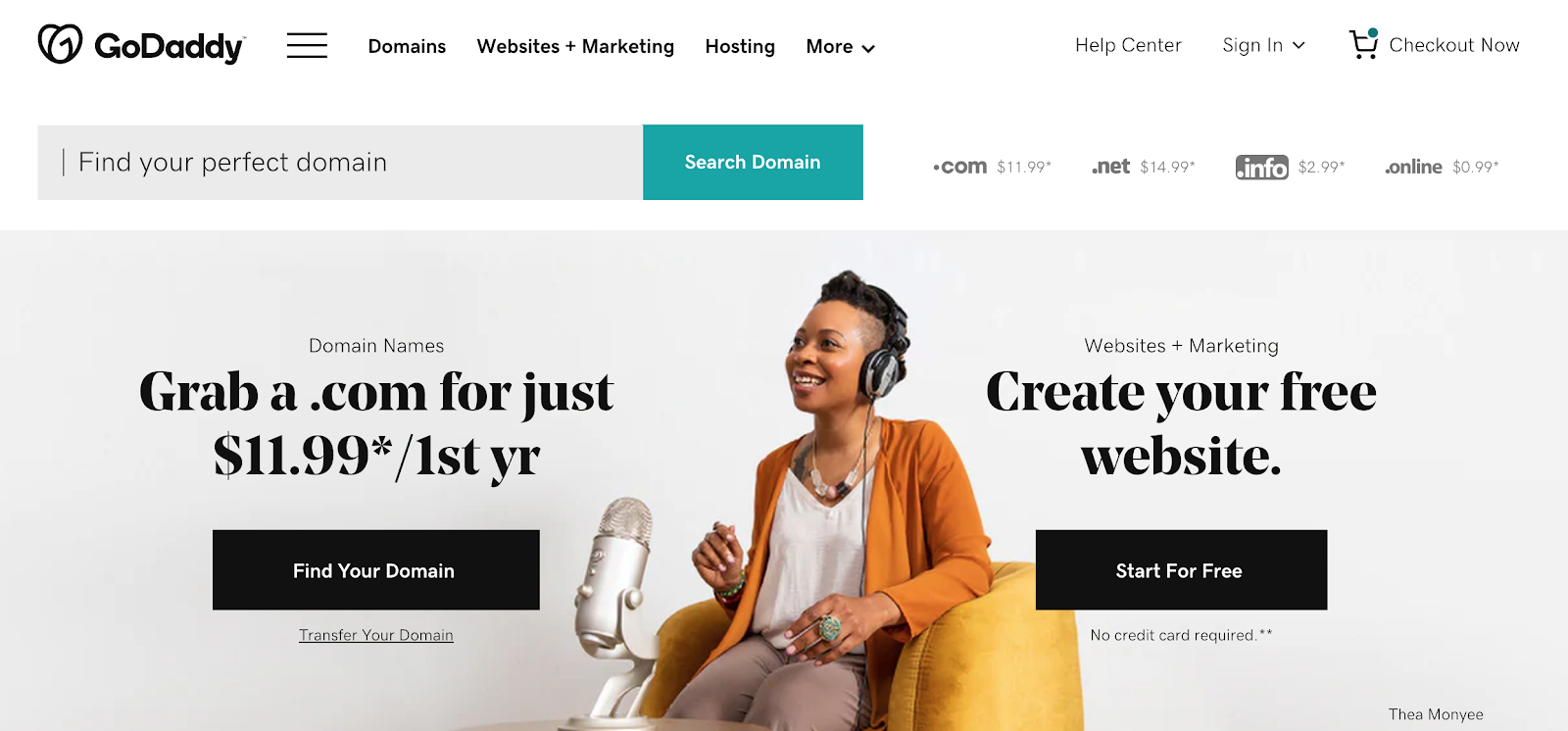Screen dimensions: 1568x731
Task: Open the Hosting menu item
Action: pyautogui.click(x=740, y=46)
